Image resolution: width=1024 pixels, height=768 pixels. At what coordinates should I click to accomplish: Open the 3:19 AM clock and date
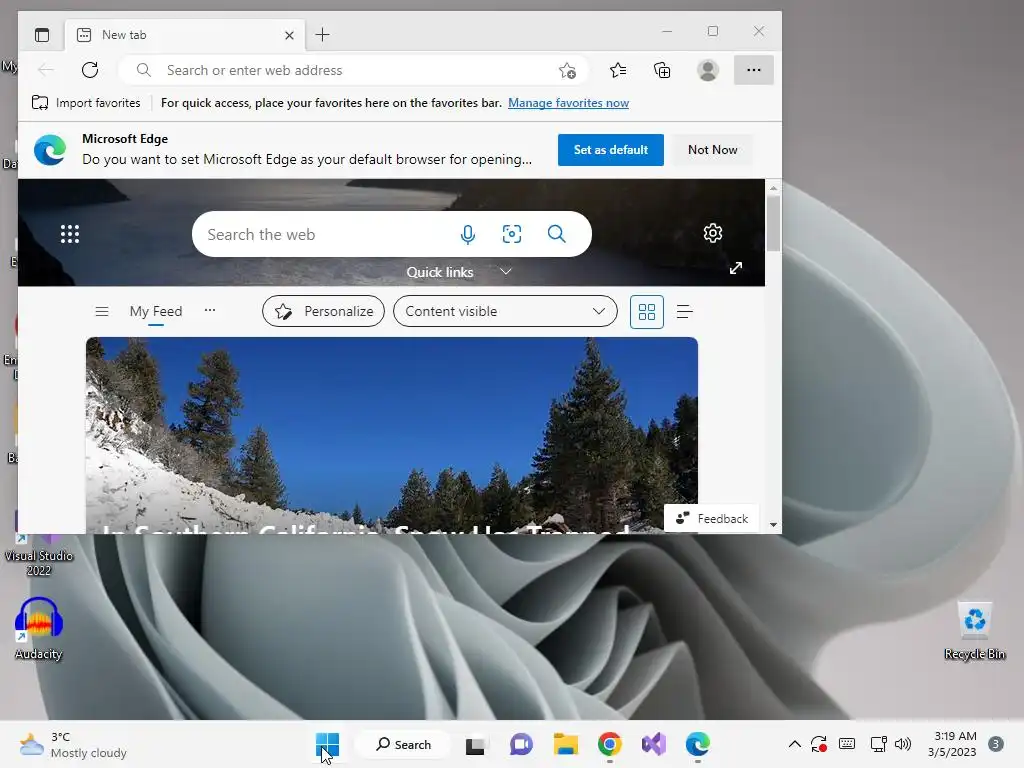click(953, 744)
